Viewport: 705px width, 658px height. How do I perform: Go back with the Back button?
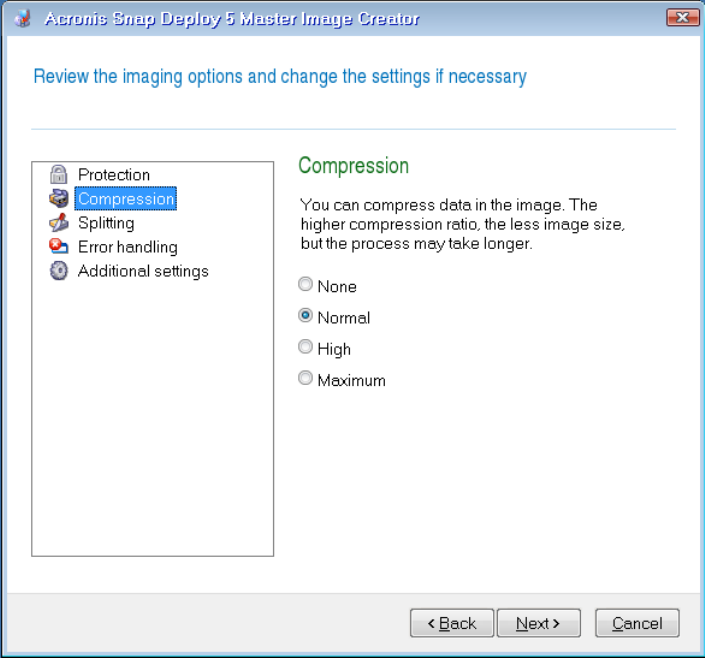[451, 623]
